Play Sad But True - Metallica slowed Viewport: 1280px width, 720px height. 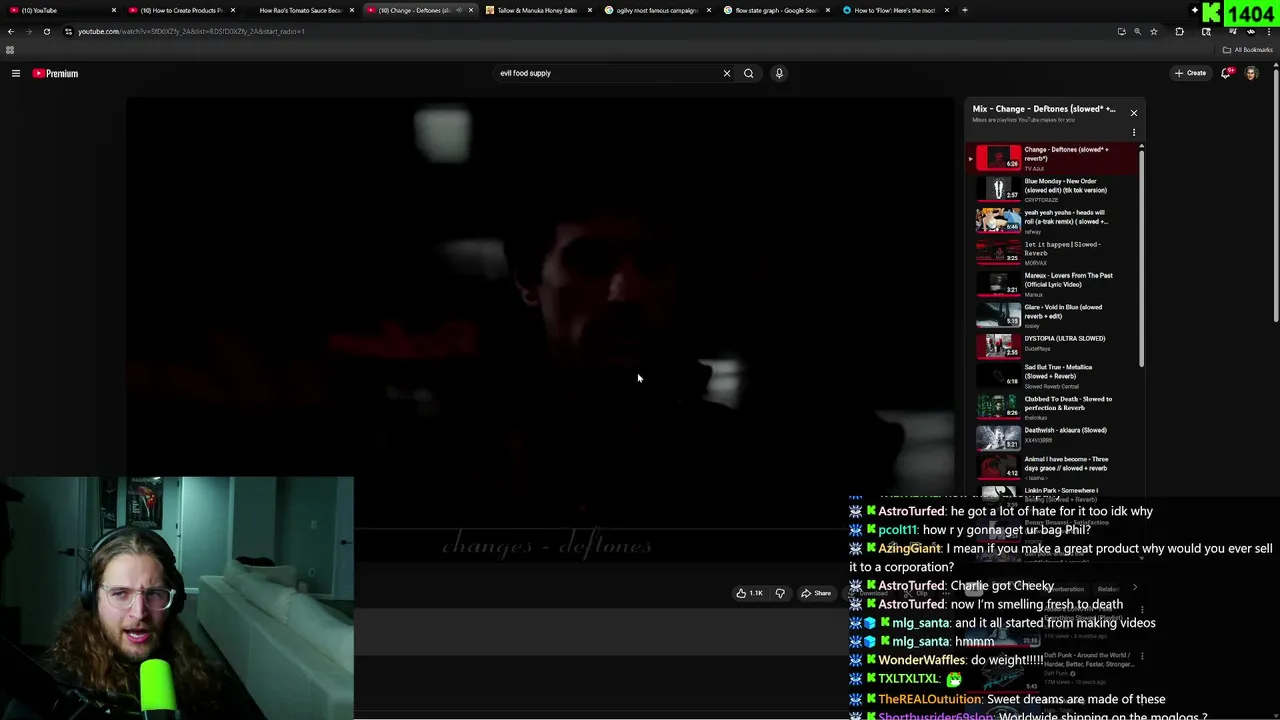click(1052, 375)
